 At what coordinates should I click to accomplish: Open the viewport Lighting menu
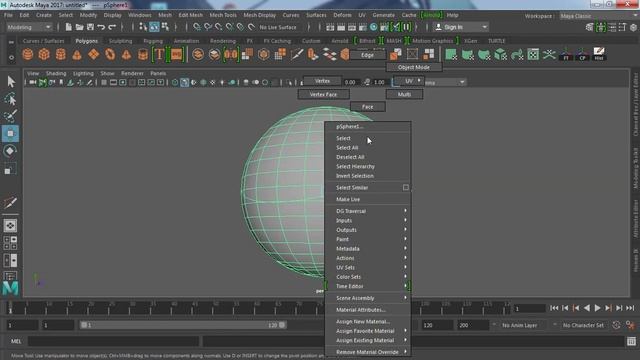pyautogui.click(x=83, y=73)
